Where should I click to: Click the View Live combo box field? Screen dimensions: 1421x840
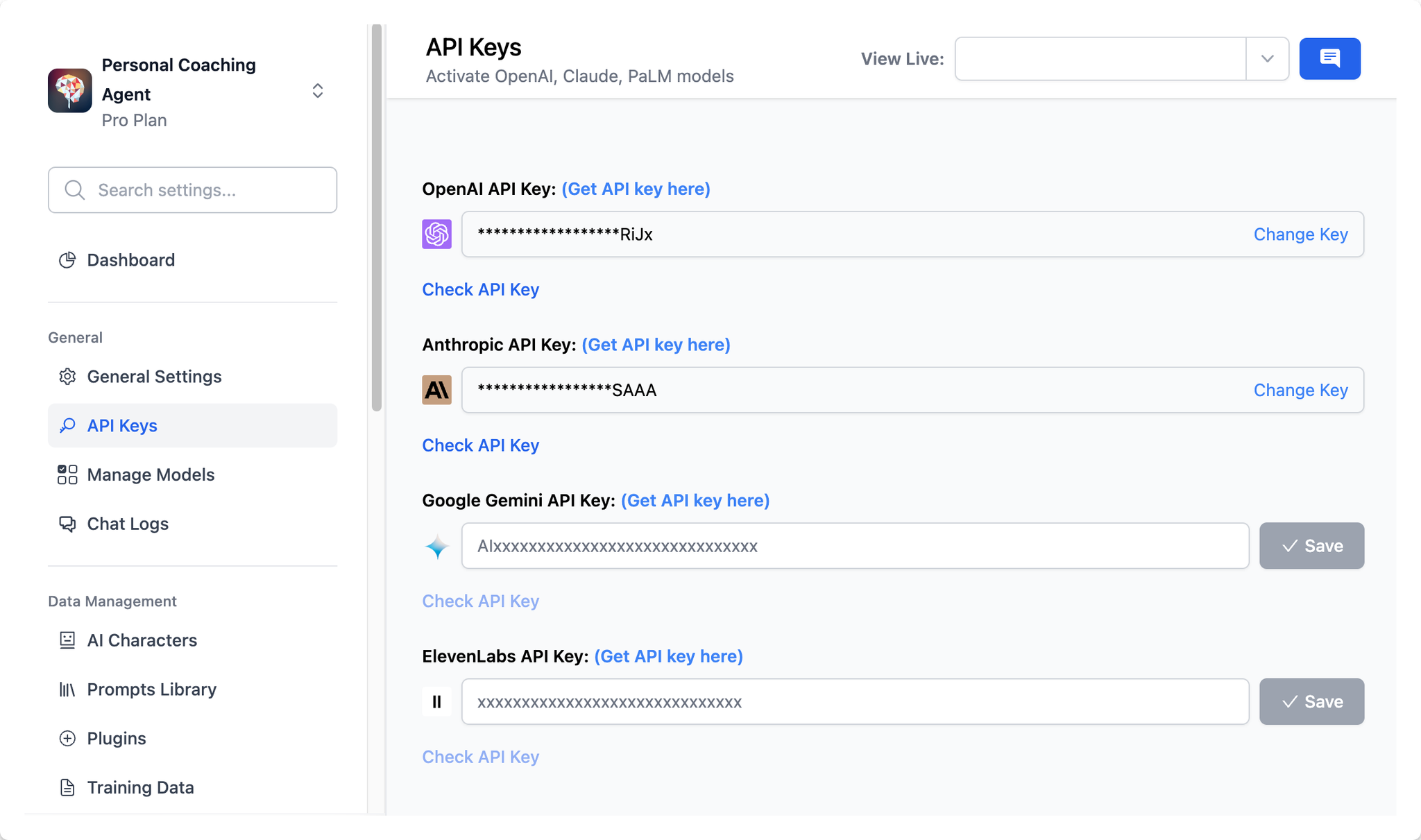1100,59
